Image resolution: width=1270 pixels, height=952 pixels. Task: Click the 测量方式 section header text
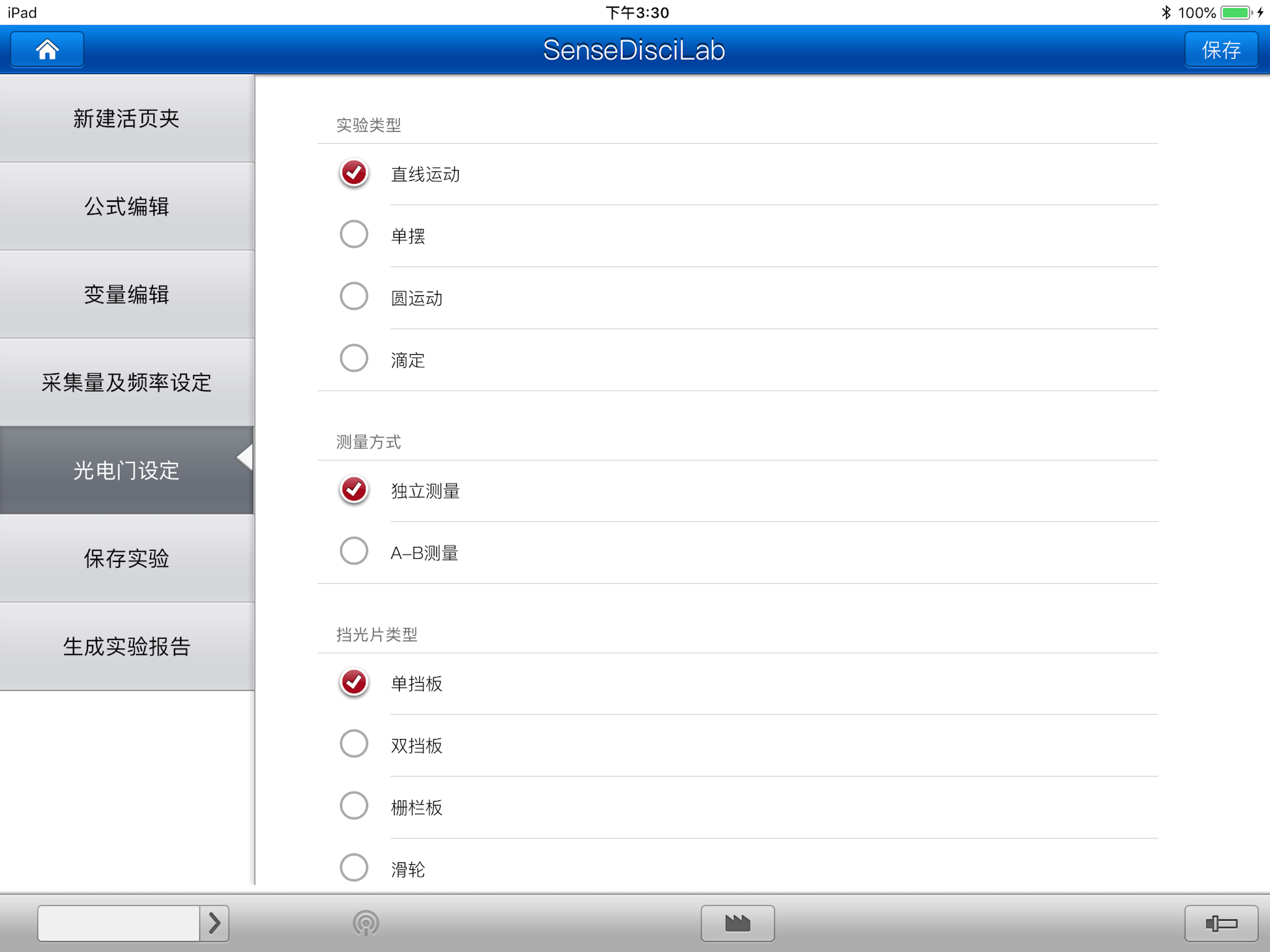[x=369, y=442]
